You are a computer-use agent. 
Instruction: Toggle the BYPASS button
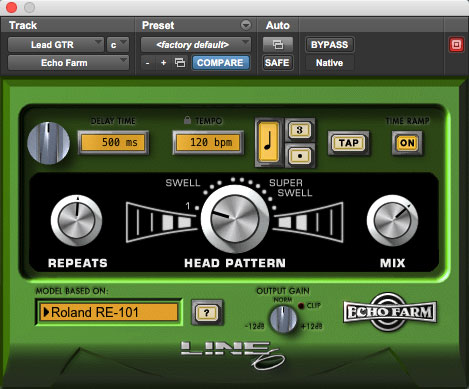[329, 45]
